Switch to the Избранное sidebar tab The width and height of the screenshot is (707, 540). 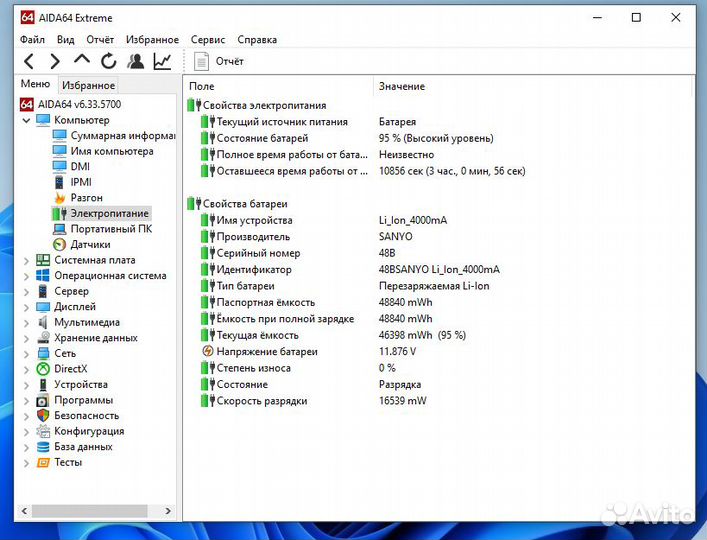click(88, 85)
